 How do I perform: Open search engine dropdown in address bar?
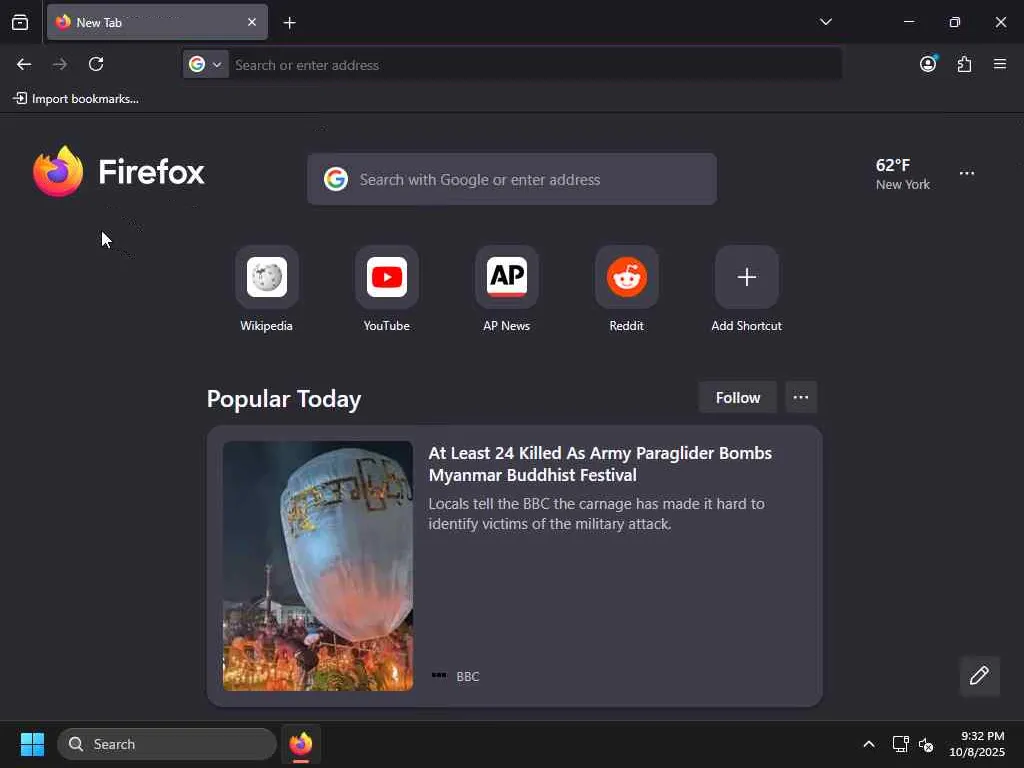click(206, 64)
